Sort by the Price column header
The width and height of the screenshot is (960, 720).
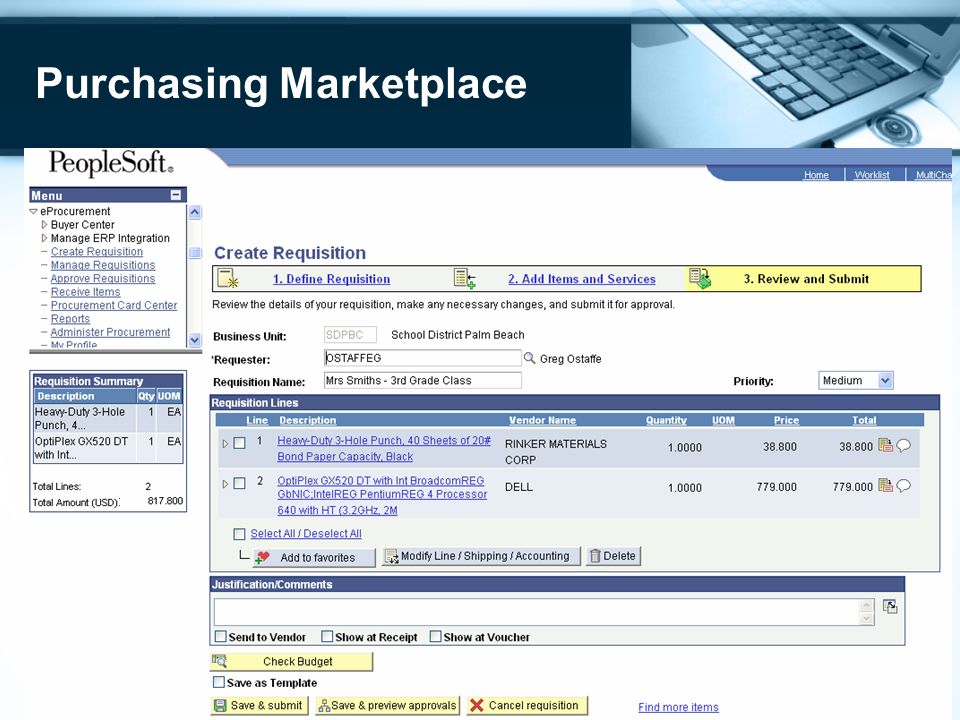point(786,420)
